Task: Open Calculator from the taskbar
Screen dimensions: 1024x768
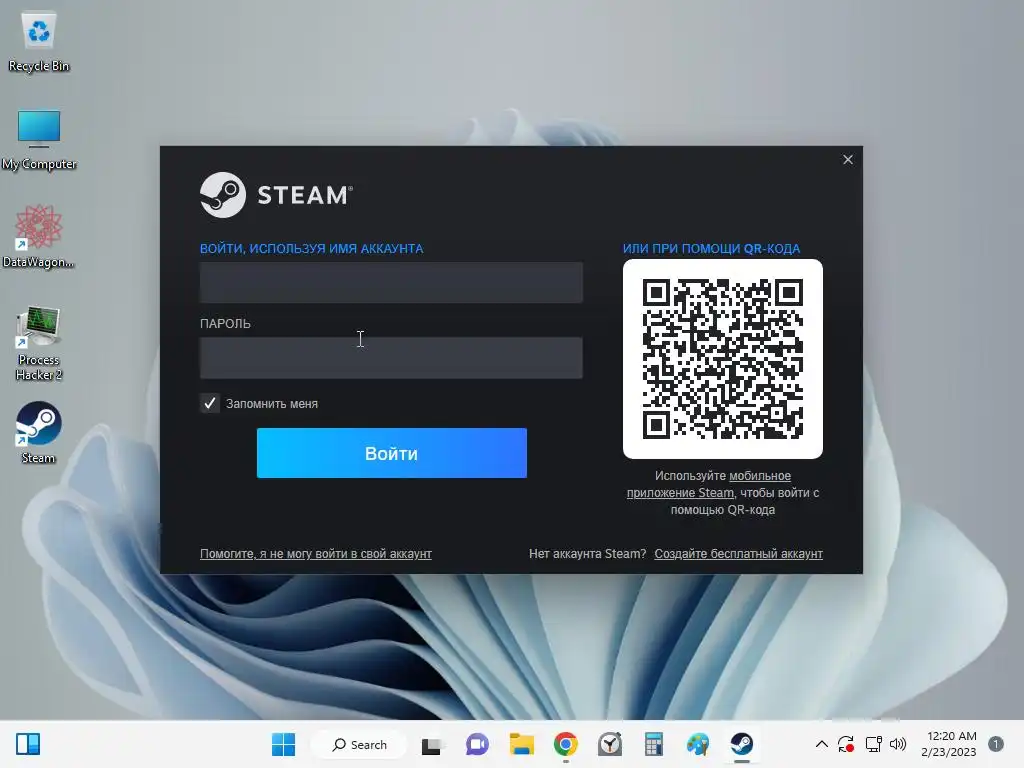Action: (654, 744)
